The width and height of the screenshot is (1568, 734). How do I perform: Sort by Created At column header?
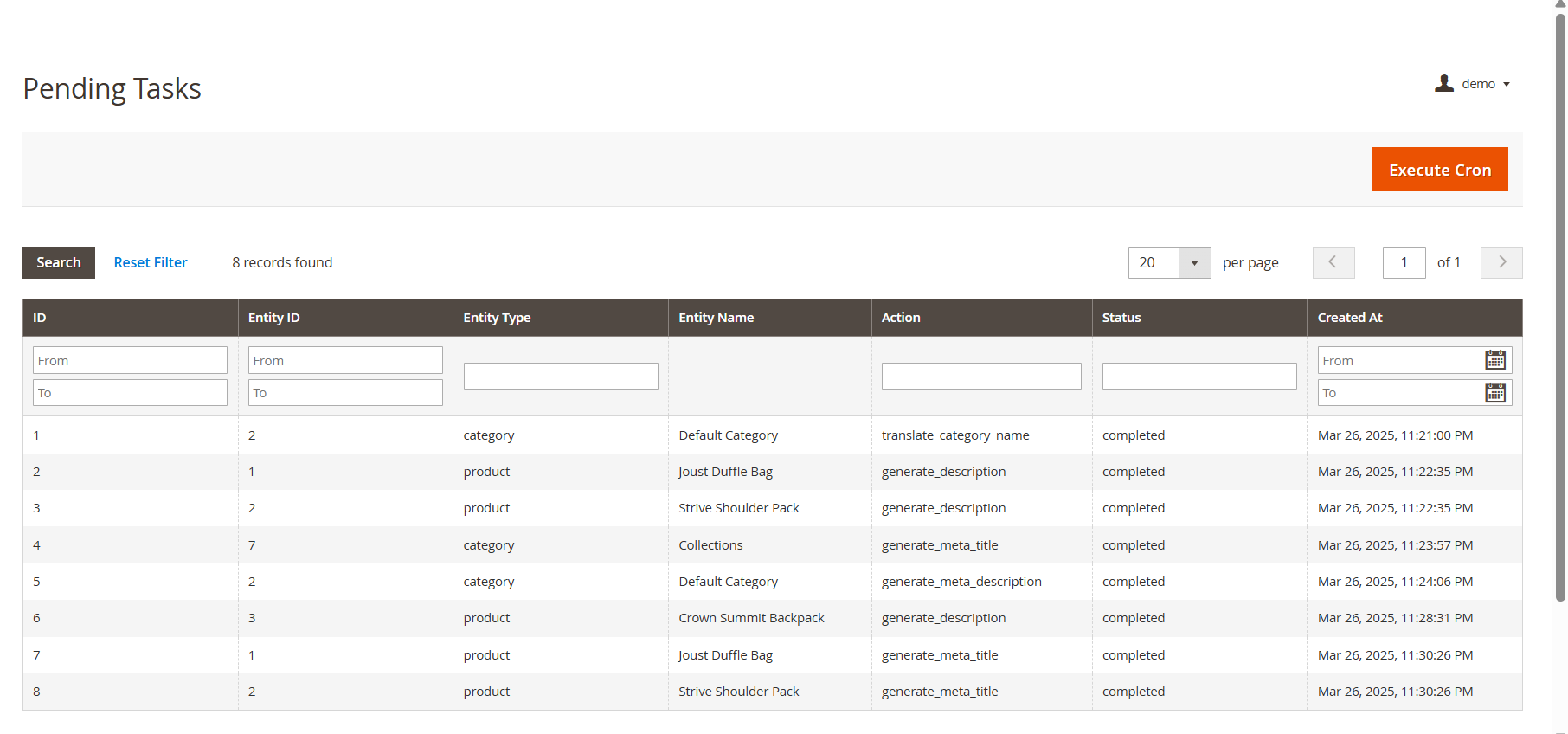[x=1415, y=318]
